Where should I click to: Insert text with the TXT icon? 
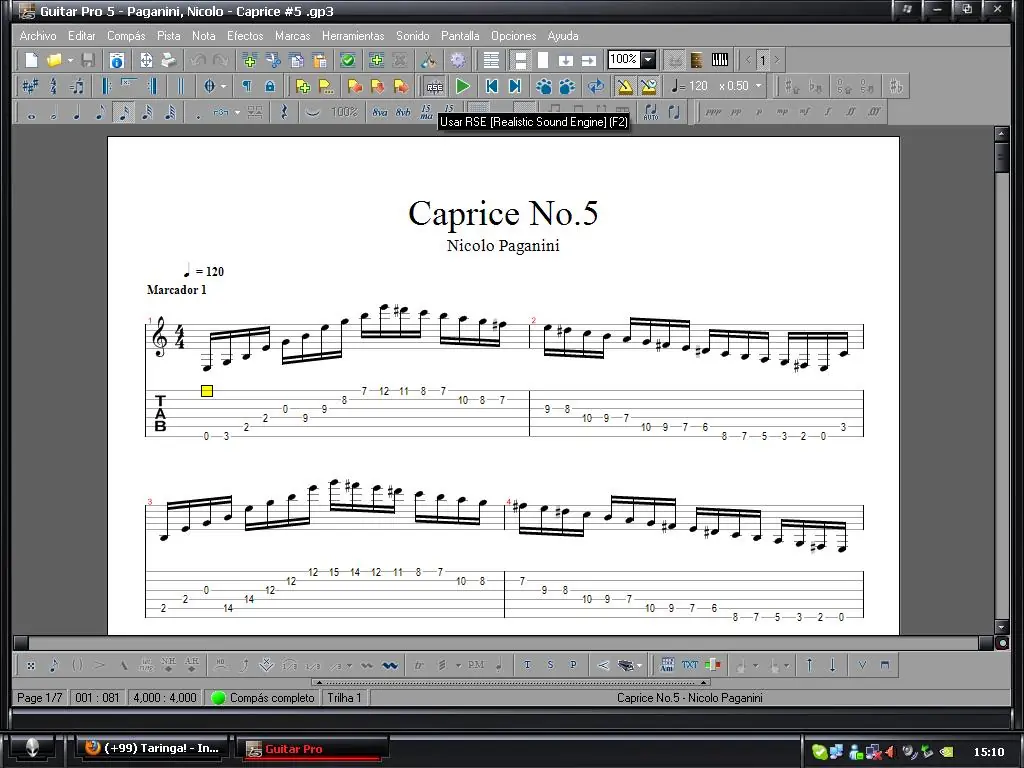coord(690,665)
